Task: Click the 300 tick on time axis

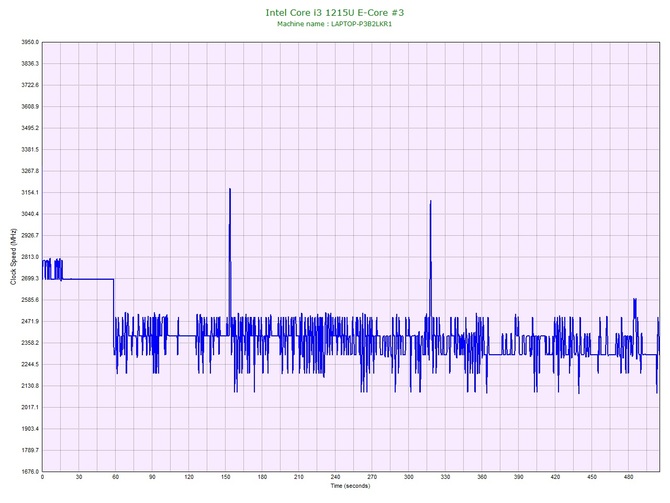Action: tap(409, 477)
